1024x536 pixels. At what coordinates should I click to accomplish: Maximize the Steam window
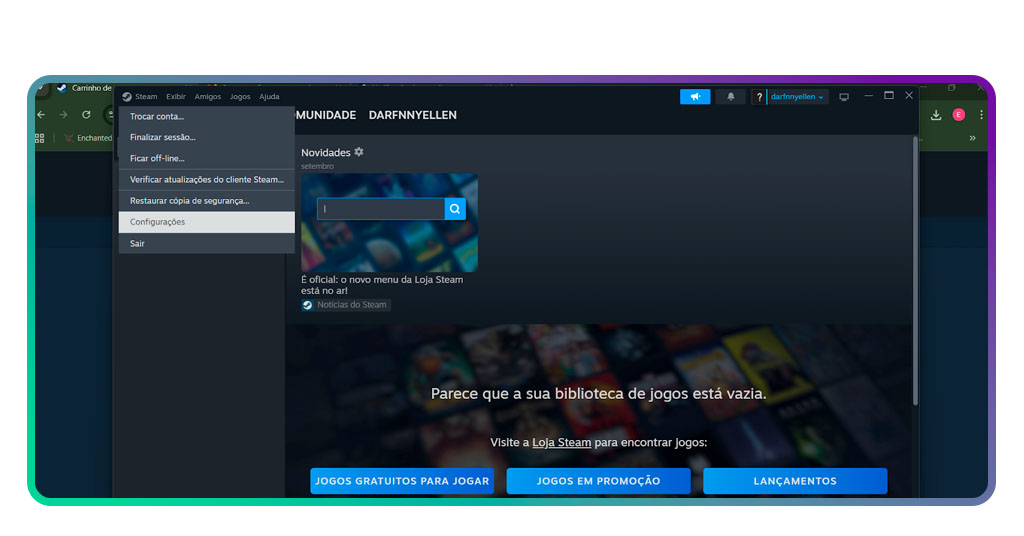click(889, 96)
